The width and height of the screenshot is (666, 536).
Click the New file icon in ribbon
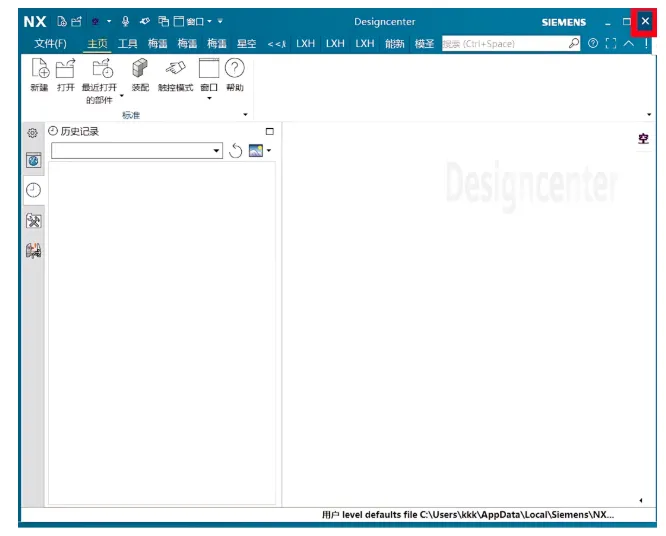40,68
